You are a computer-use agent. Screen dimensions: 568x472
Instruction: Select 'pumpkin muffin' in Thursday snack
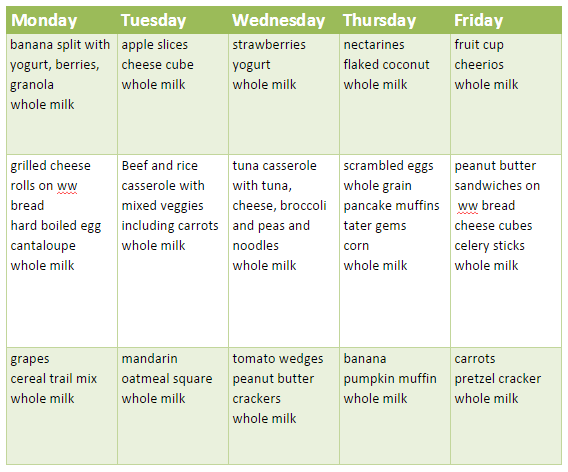(390, 379)
